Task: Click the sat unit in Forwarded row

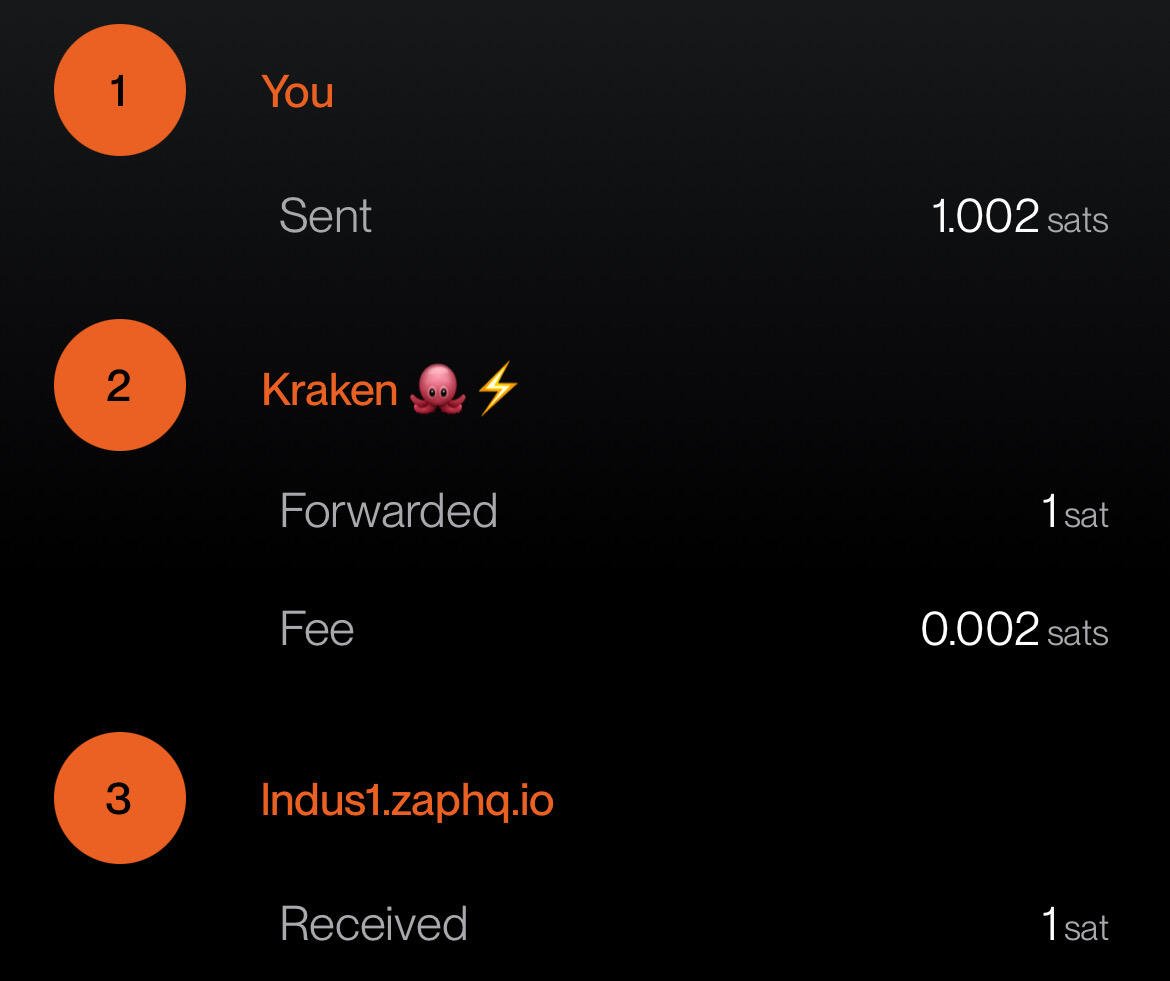Action: click(1086, 516)
